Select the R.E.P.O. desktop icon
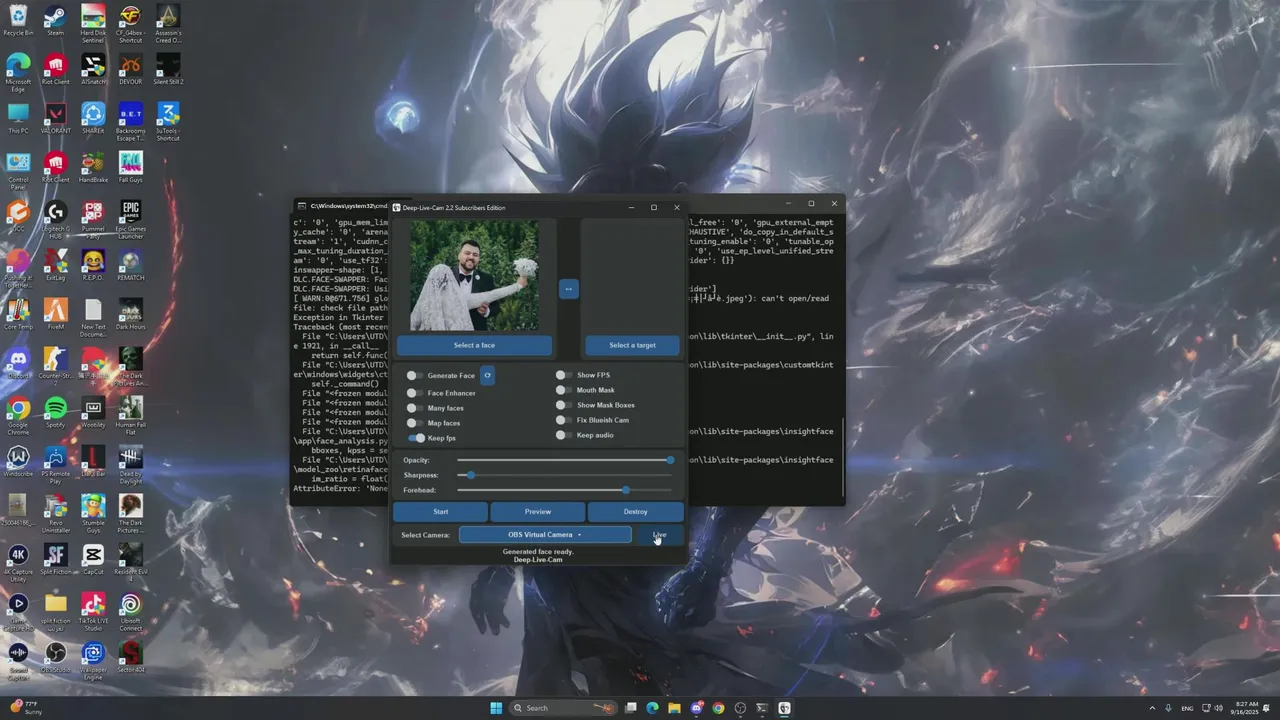The image size is (1280, 720). 93,265
